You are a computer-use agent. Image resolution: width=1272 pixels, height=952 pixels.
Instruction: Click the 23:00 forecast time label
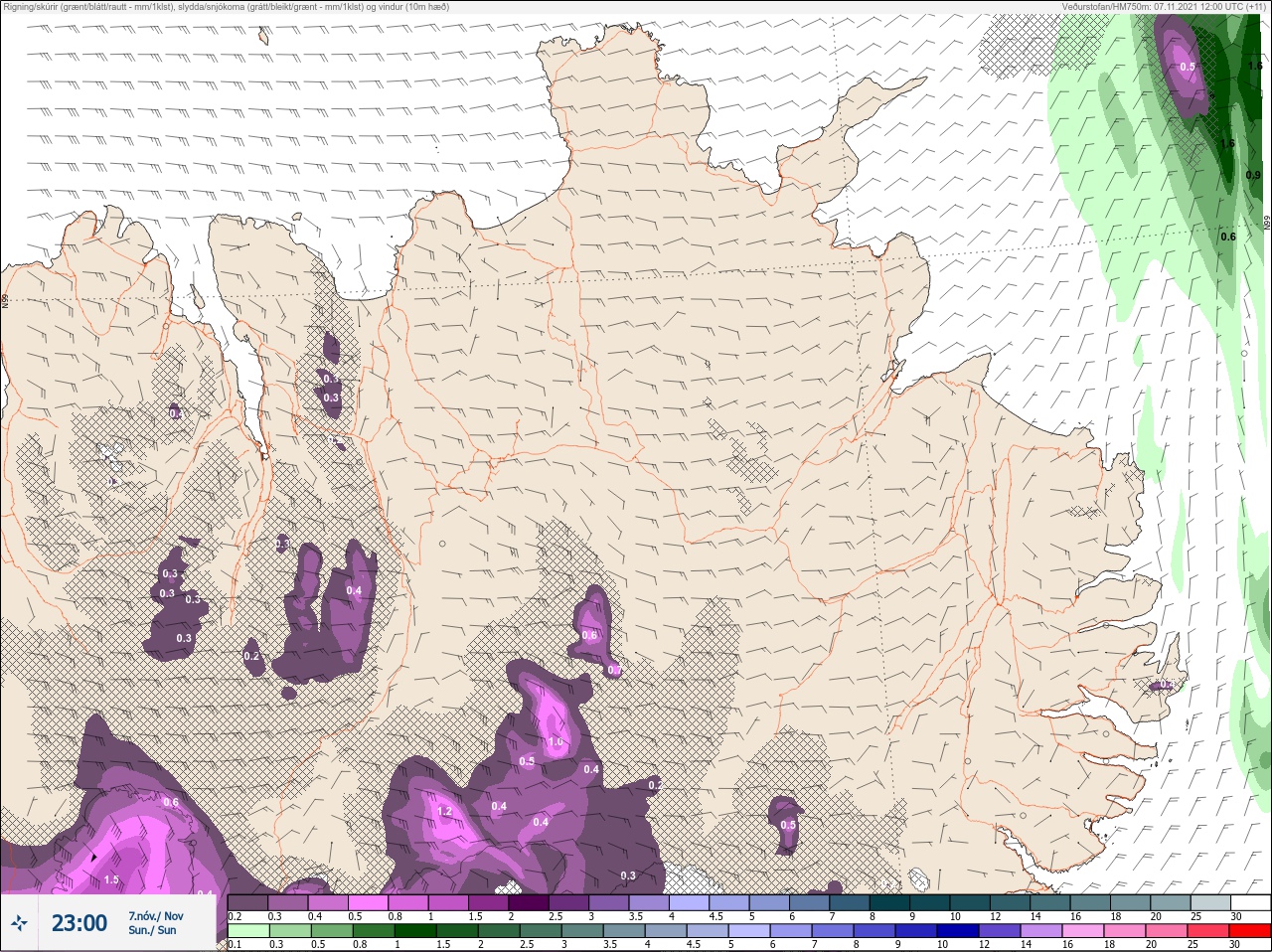point(79,923)
